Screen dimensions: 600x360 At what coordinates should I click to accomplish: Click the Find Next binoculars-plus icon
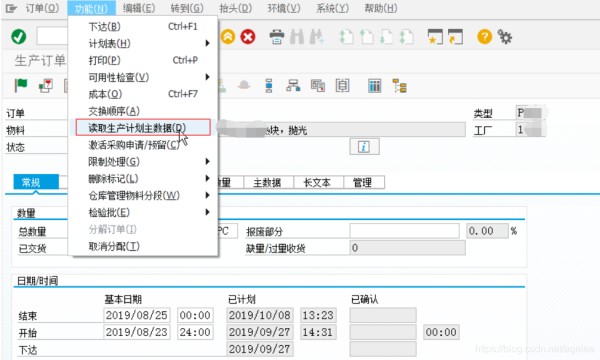pyautogui.click(x=317, y=37)
